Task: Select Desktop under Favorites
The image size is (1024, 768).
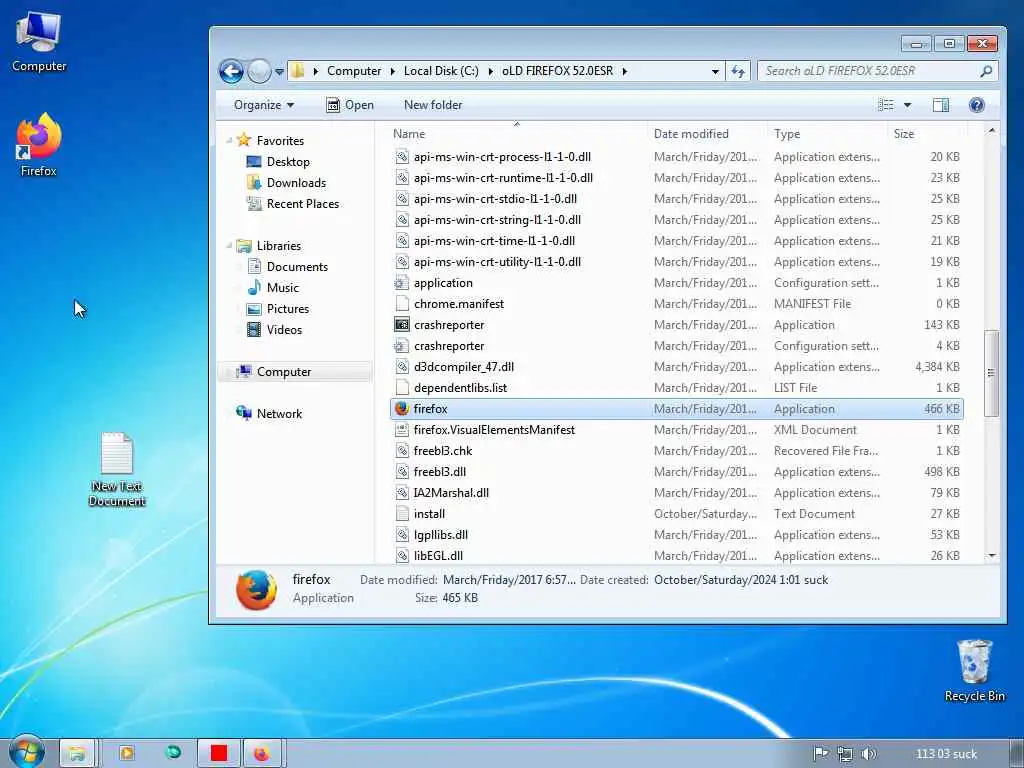Action: click(x=288, y=162)
